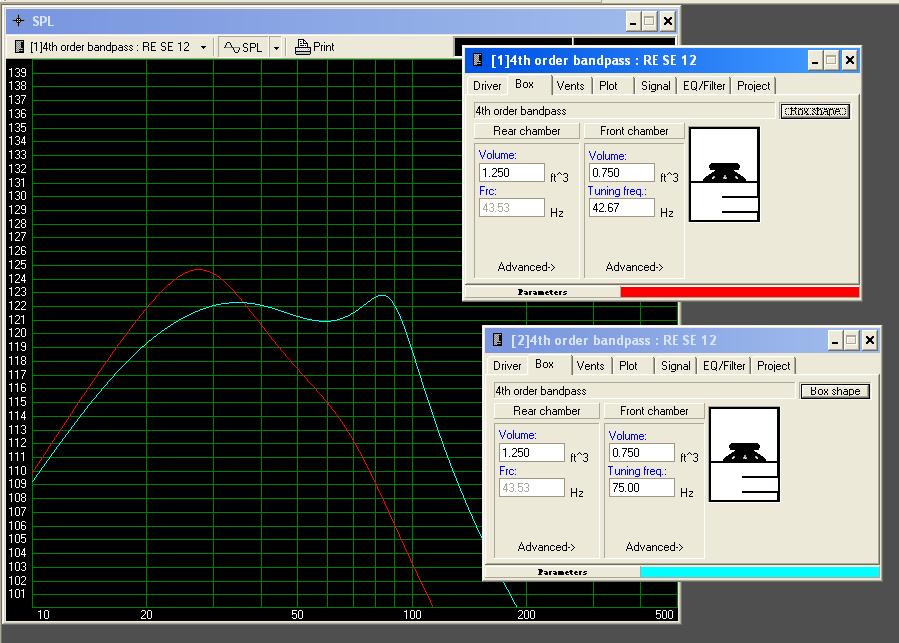The width and height of the screenshot is (899, 643).
Task: Expand Advanced options under Rear chamber, design 1
Action: [x=526, y=267]
